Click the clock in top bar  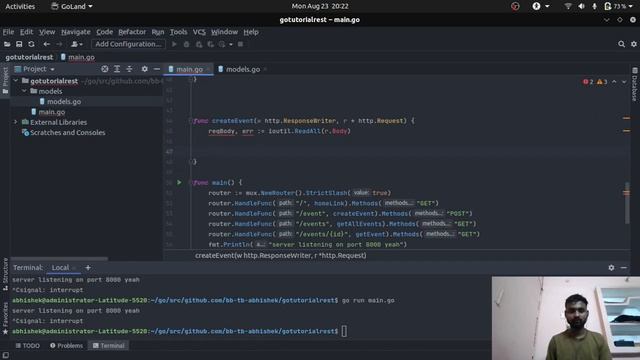(320, 6)
